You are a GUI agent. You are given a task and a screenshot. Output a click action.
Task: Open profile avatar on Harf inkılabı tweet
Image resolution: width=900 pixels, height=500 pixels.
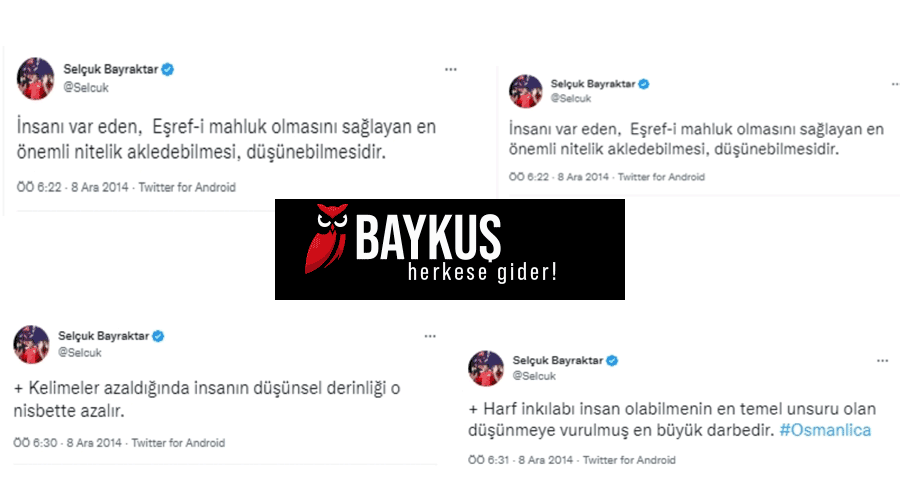pyautogui.click(x=486, y=368)
